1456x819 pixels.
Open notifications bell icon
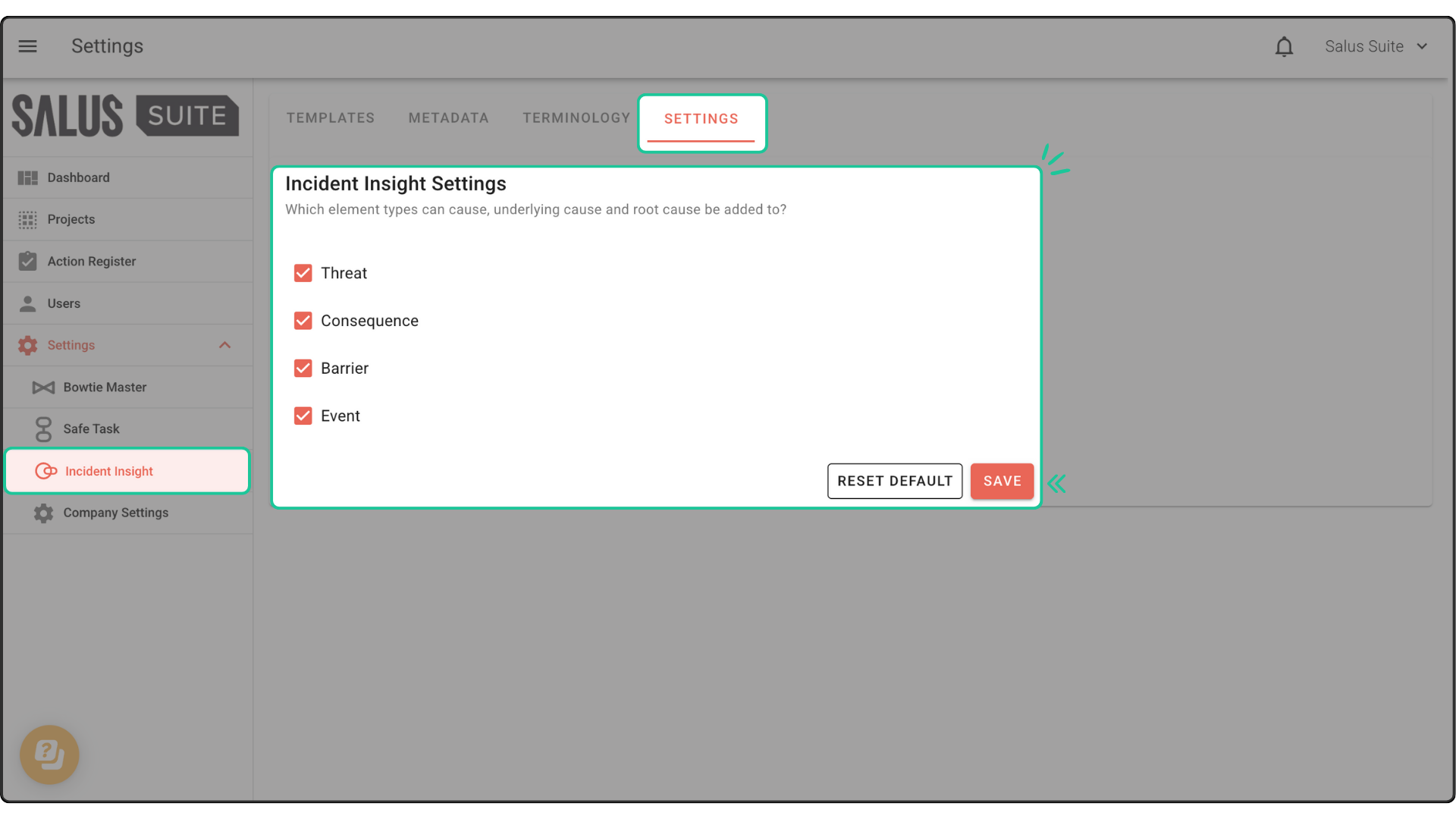point(1284,47)
